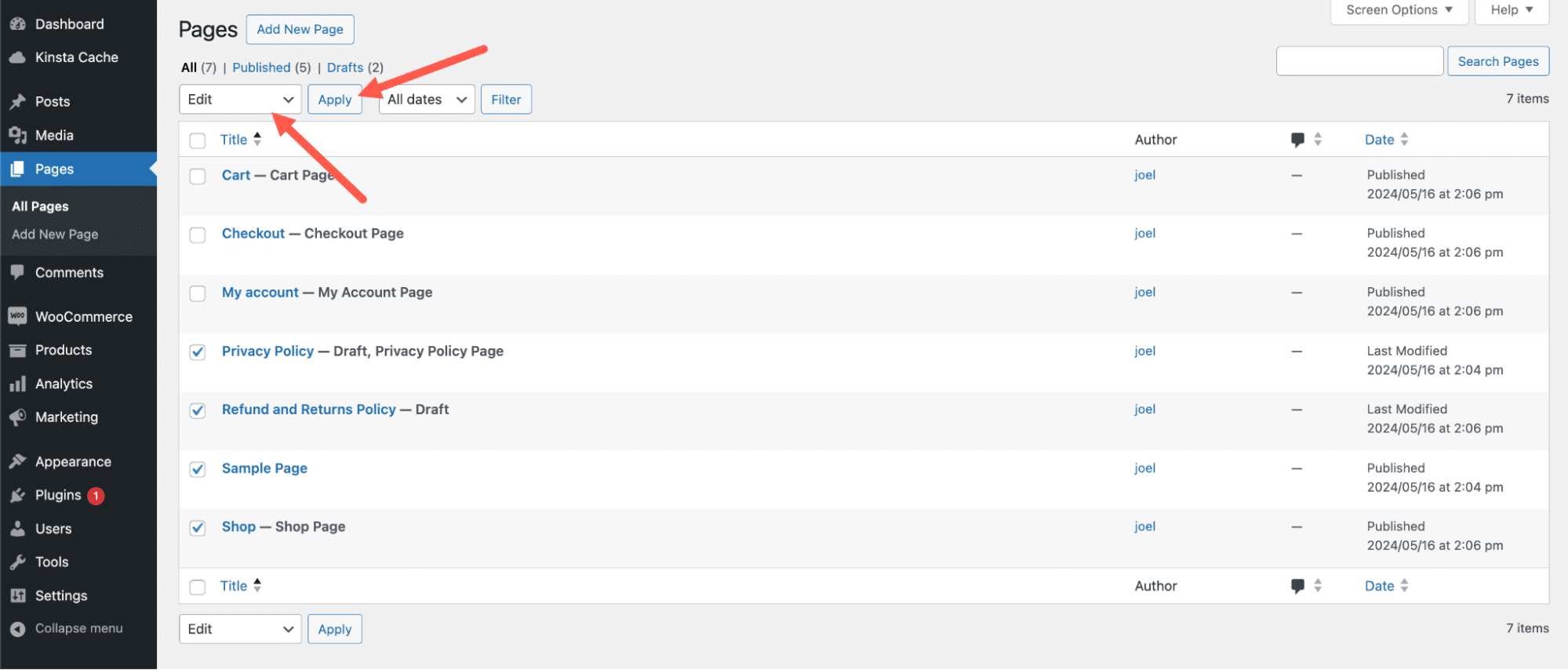Sort by Date using top header arrows
The height and width of the screenshot is (670, 1568).
1404,139
